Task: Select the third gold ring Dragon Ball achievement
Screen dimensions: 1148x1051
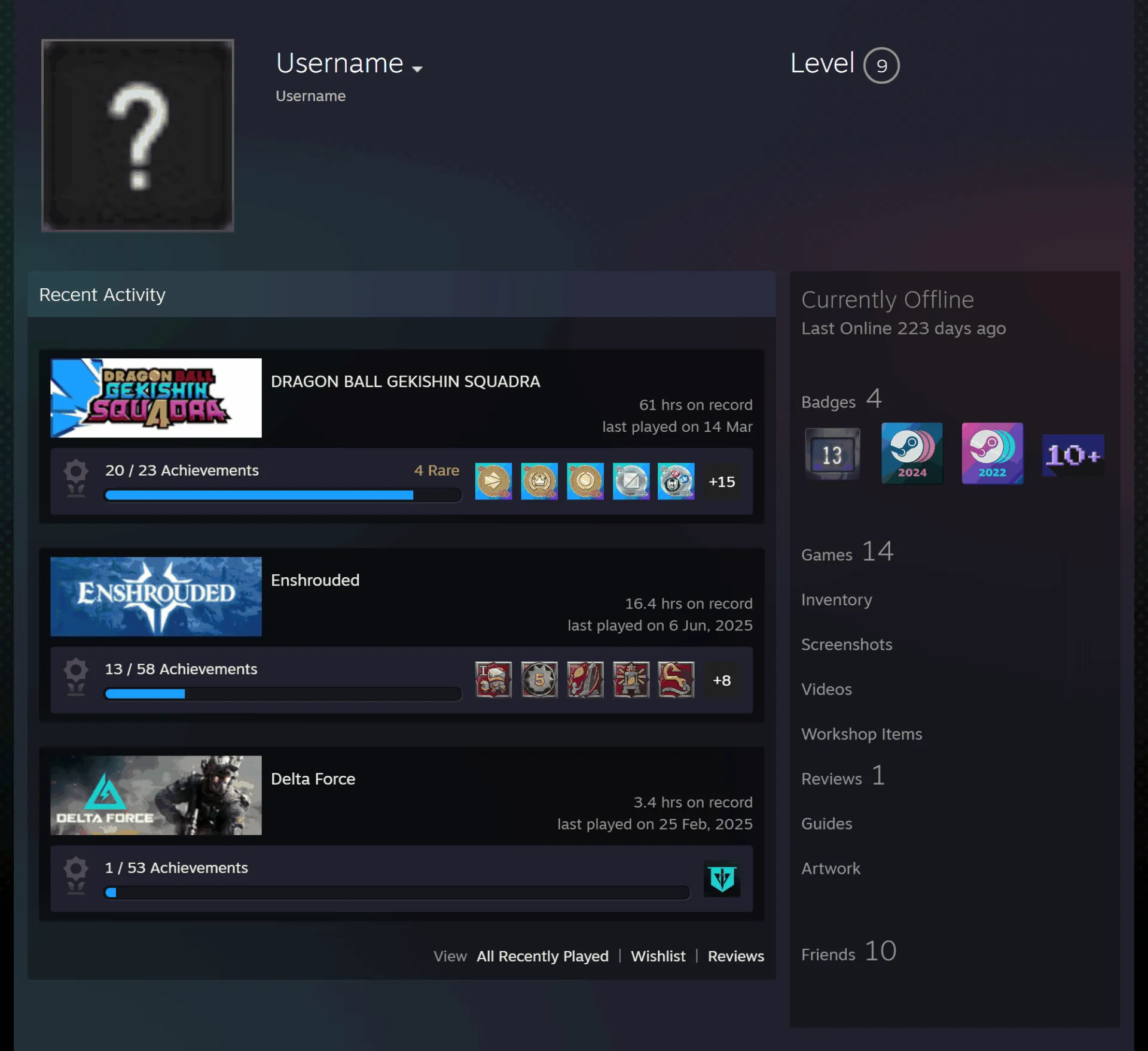Action: 585,481
